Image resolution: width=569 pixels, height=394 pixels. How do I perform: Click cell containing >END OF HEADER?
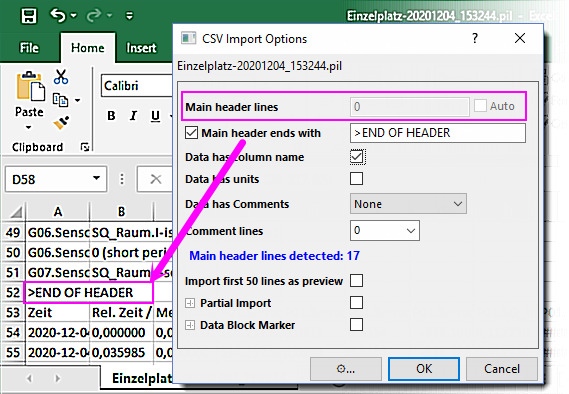(x=89, y=292)
